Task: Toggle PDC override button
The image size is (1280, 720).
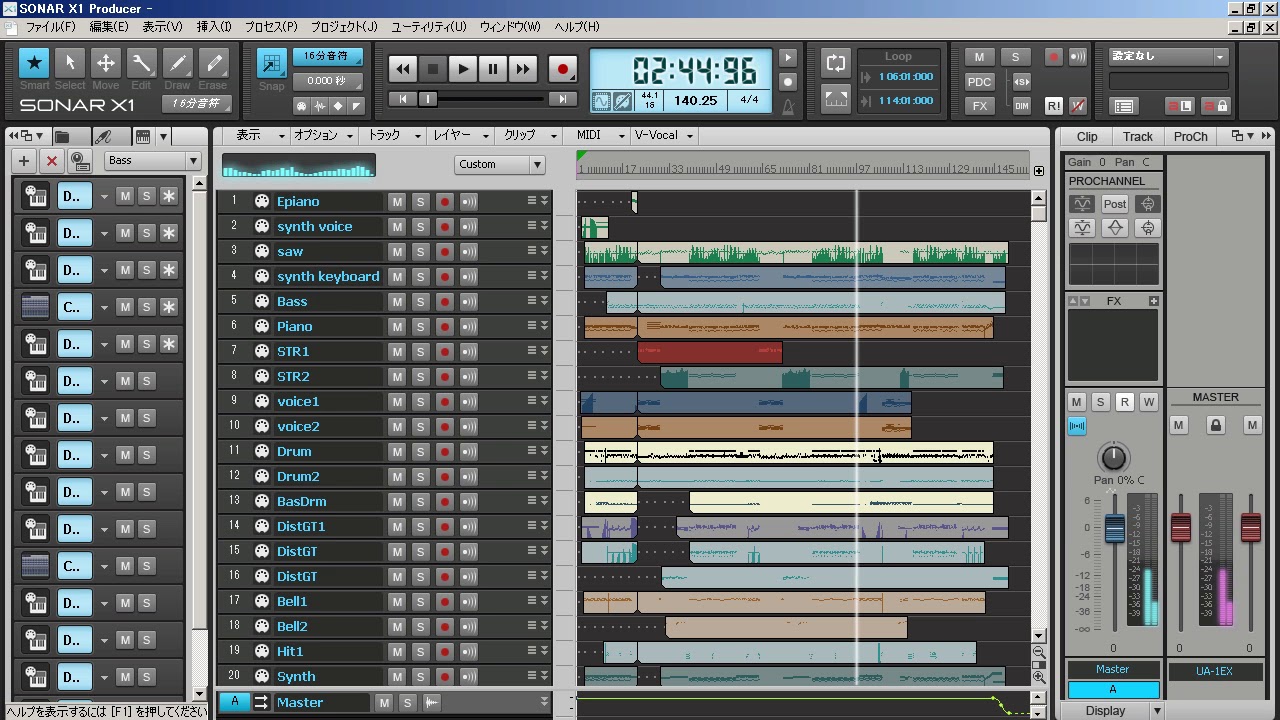Action: point(979,82)
